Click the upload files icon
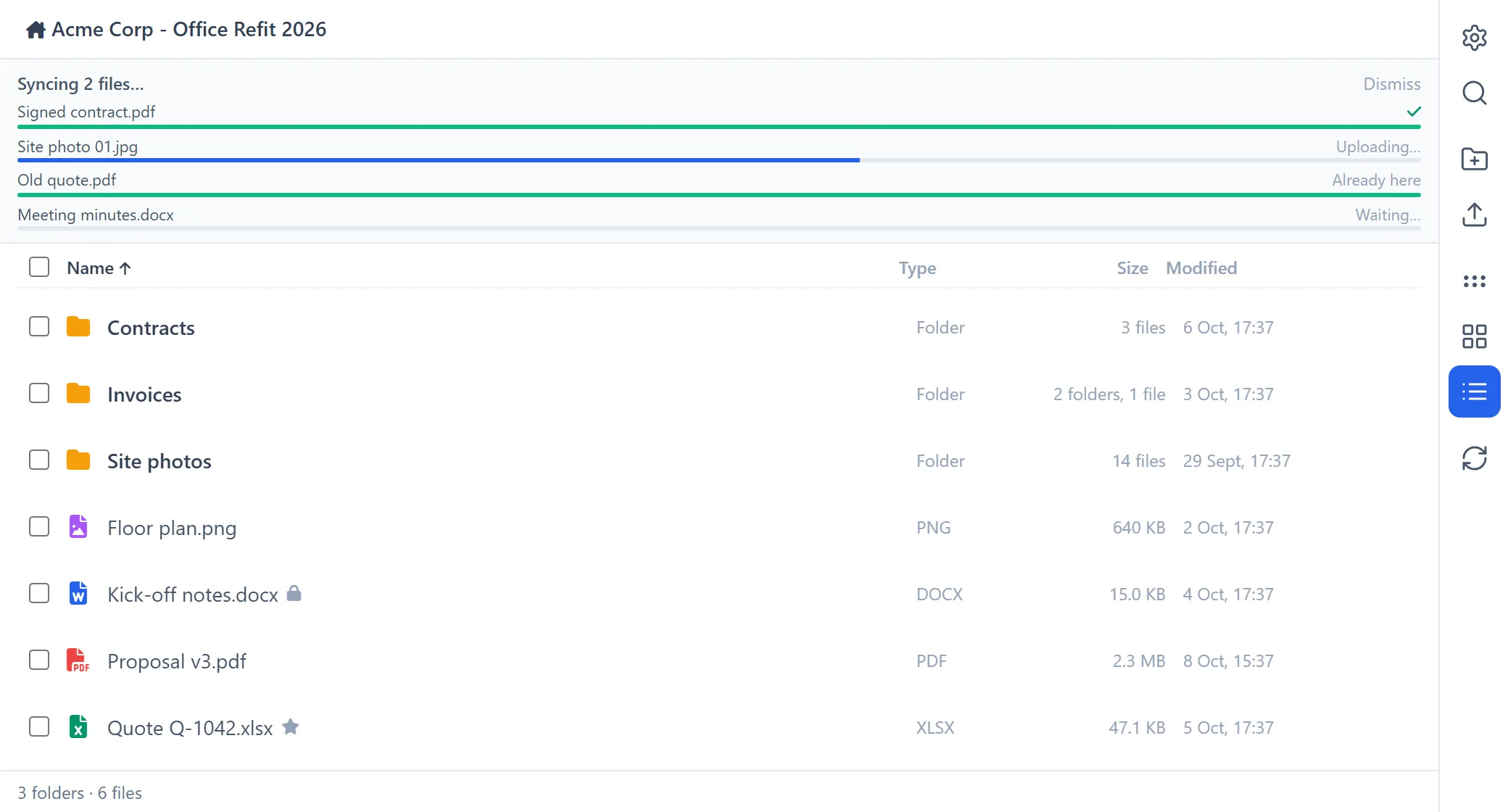Image resolution: width=1508 pixels, height=812 pixels. pyautogui.click(x=1474, y=215)
